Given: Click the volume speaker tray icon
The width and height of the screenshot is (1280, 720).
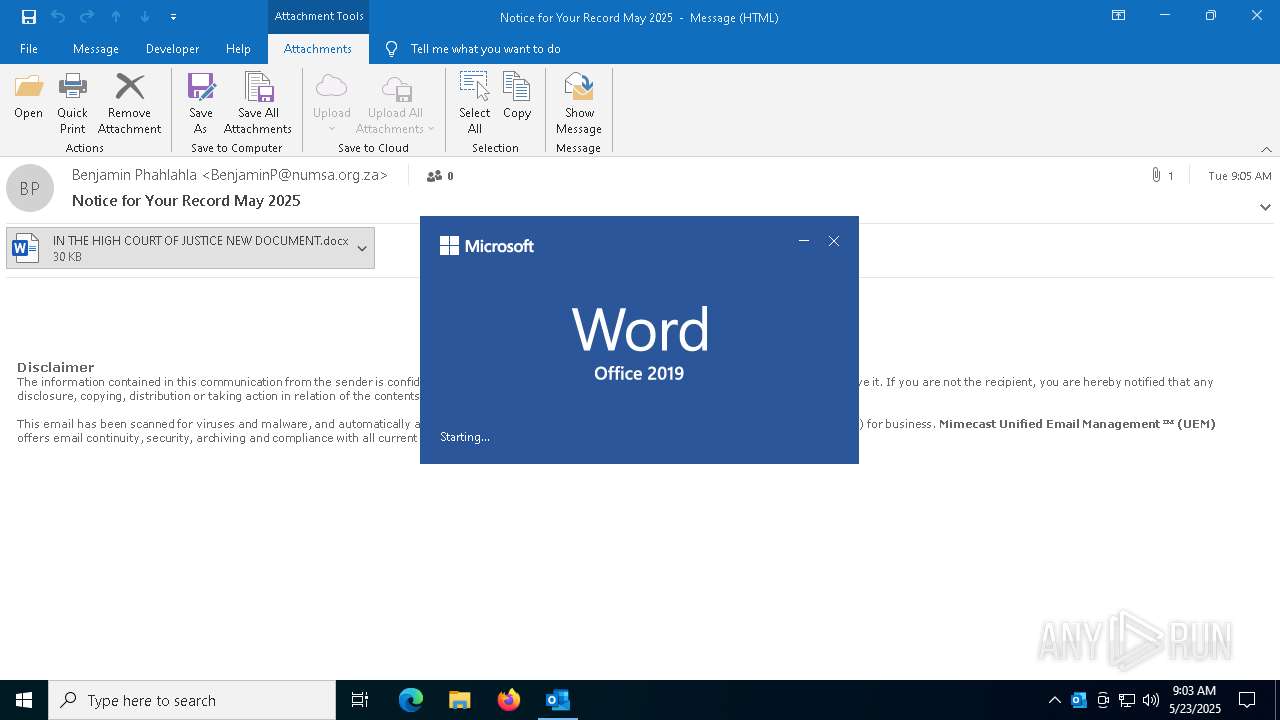Looking at the screenshot, I should (x=1150, y=700).
